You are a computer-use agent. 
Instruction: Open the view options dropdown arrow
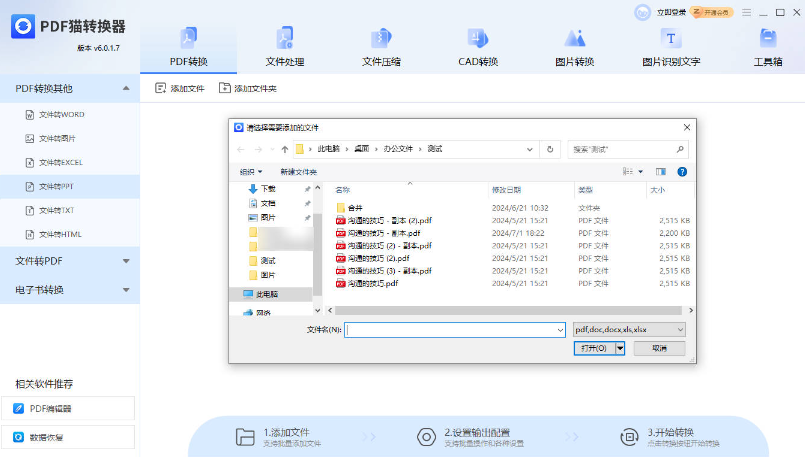pyautogui.click(x=640, y=172)
